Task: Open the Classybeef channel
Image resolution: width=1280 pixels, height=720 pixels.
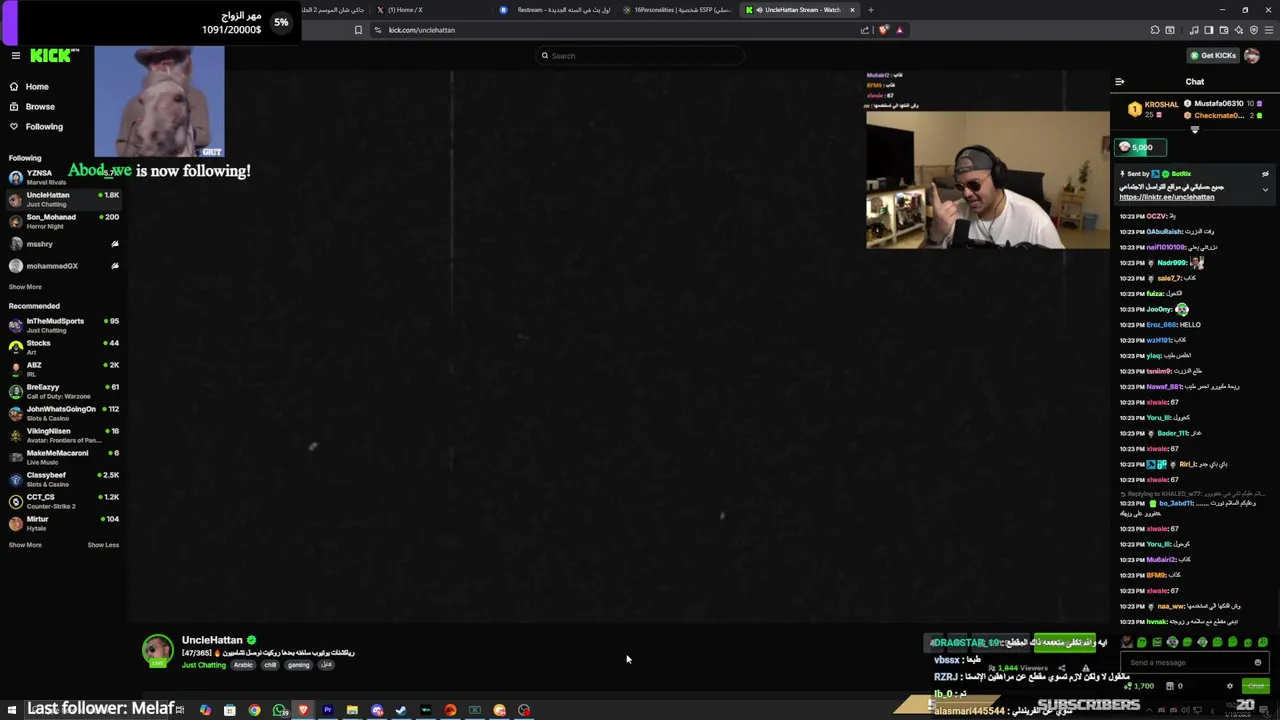Action: pos(63,479)
